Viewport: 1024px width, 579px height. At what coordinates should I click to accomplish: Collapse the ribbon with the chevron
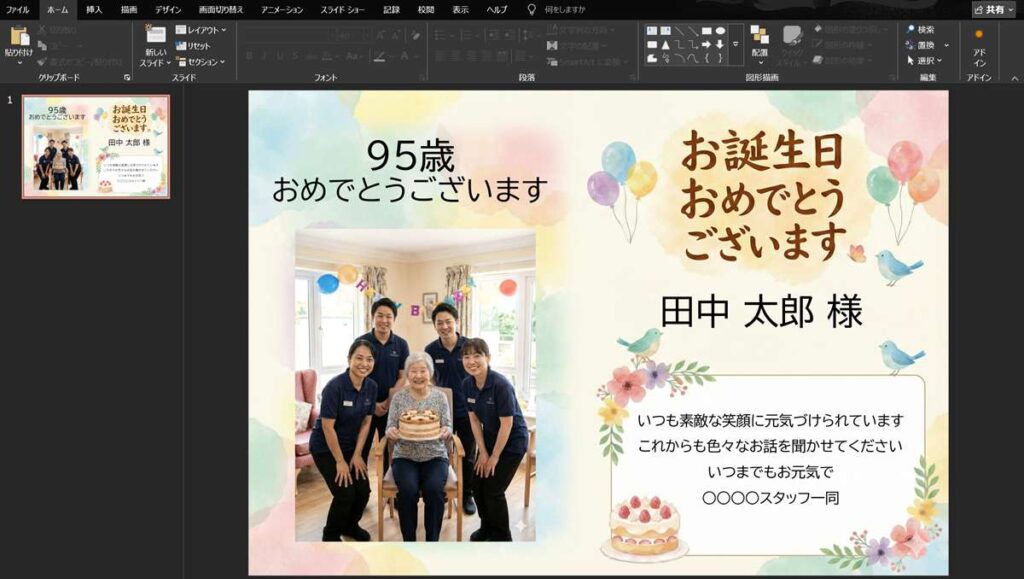point(1011,77)
